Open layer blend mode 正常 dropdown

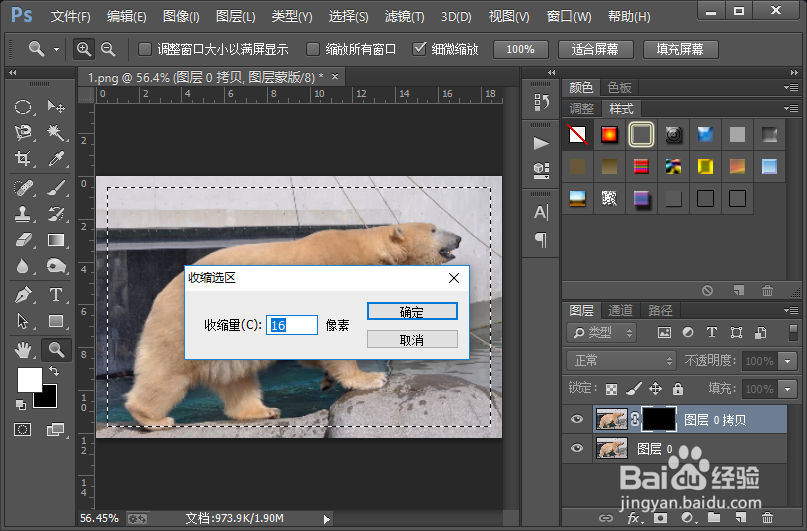[x=621, y=361]
